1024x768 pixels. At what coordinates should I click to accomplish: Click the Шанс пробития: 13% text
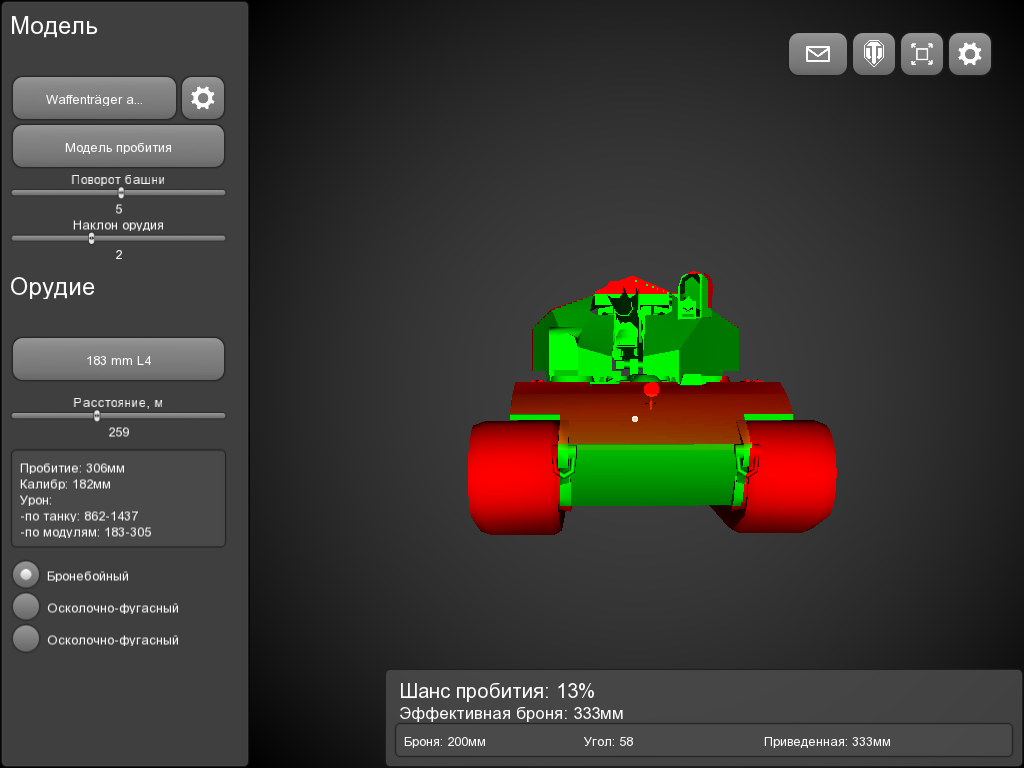coord(497,691)
